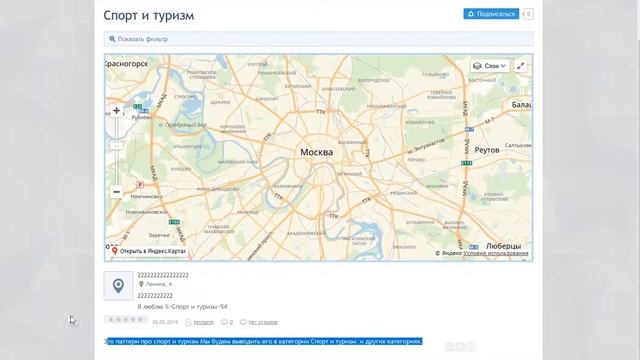
Task: Switch the map to fullscreen mode
Action: click(520, 66)
